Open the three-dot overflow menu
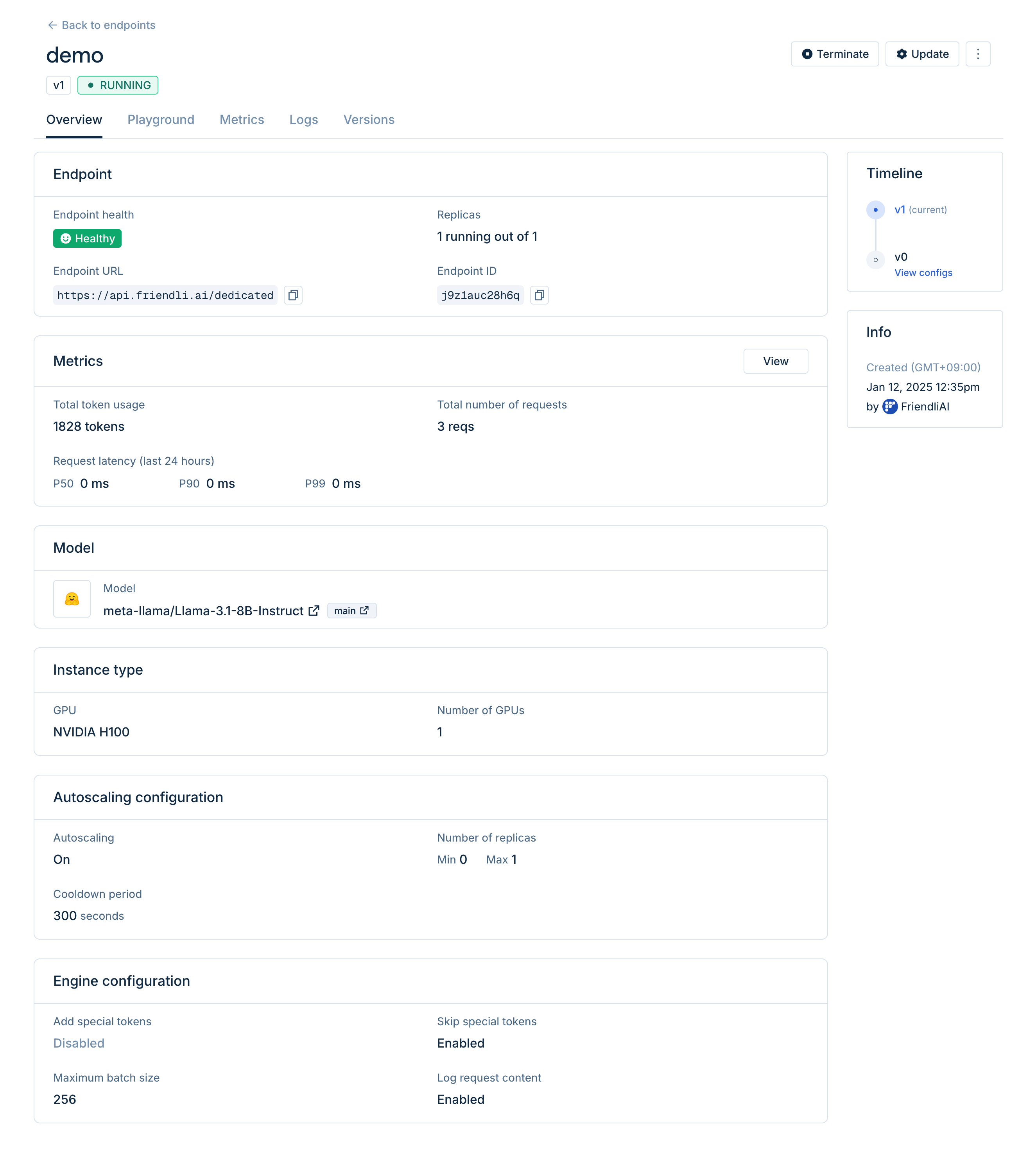1036x1157 pixels. click(978, 54)
